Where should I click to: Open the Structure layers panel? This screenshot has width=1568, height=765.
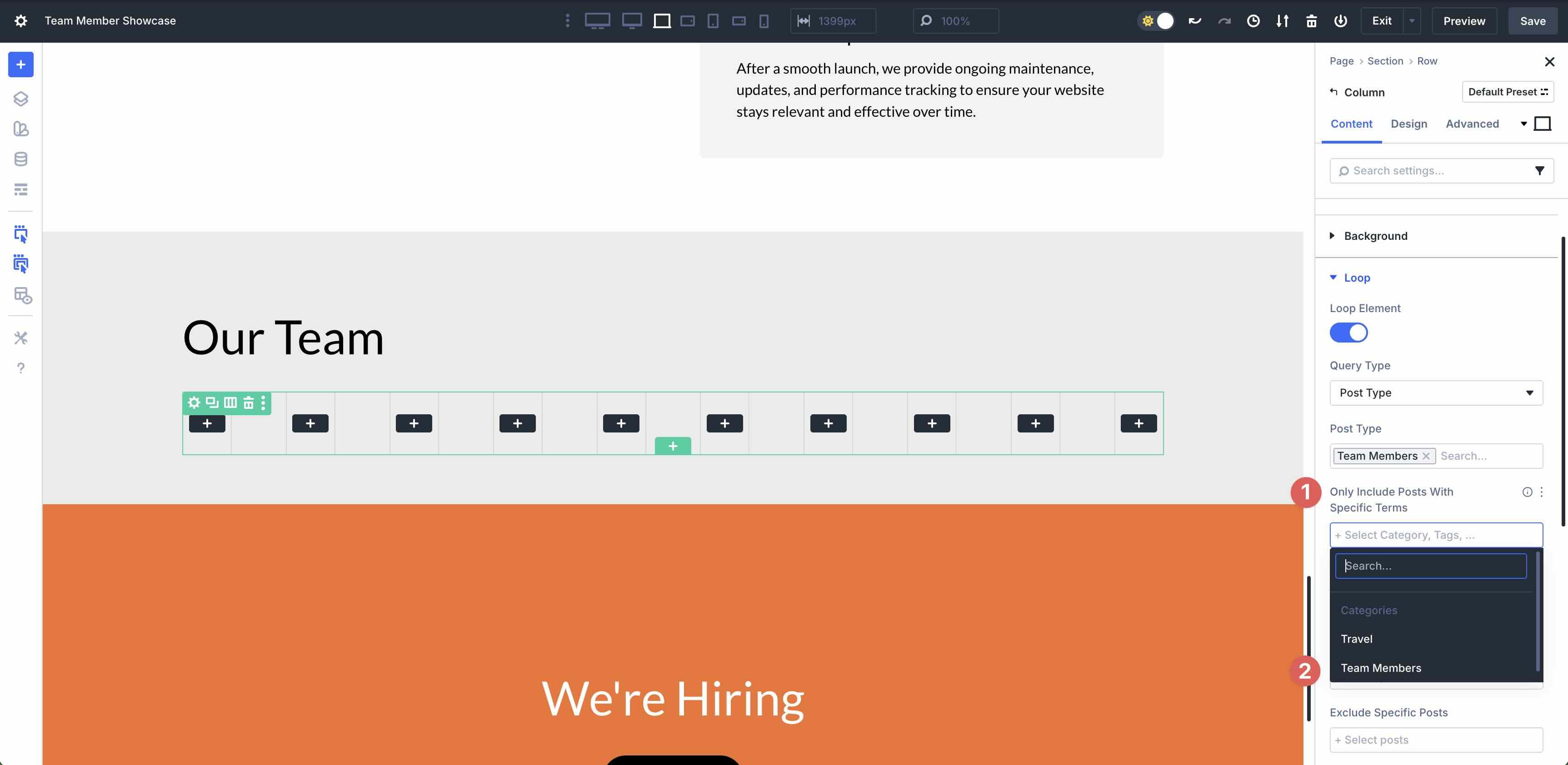(21, 98)
